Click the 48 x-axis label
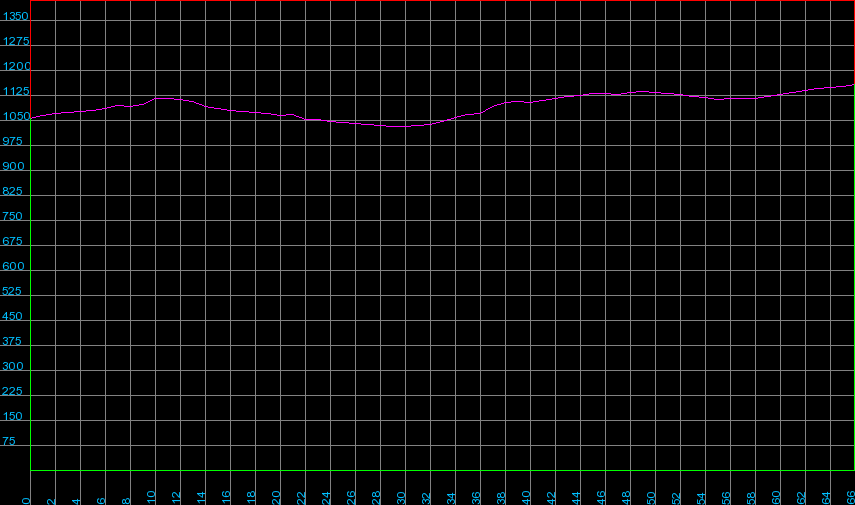Screen dimensions: 855x505 [626, 498]
